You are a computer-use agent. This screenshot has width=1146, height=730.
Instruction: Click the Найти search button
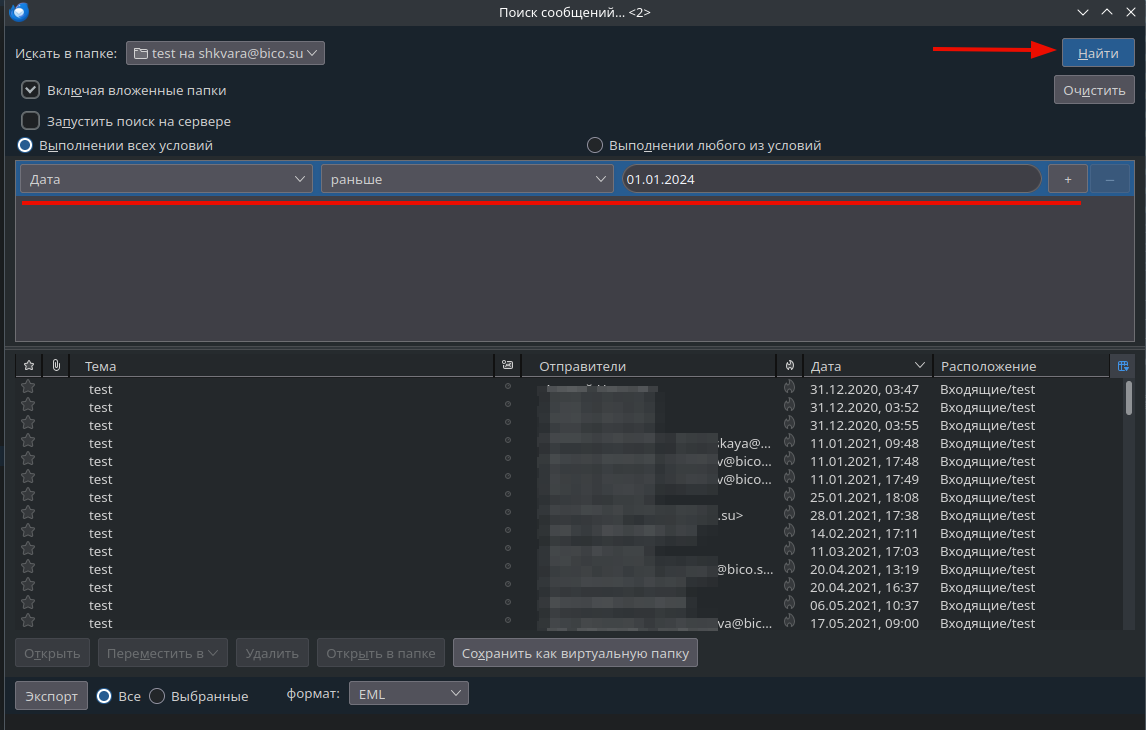pyautogui.click(x=1098, y=53)
